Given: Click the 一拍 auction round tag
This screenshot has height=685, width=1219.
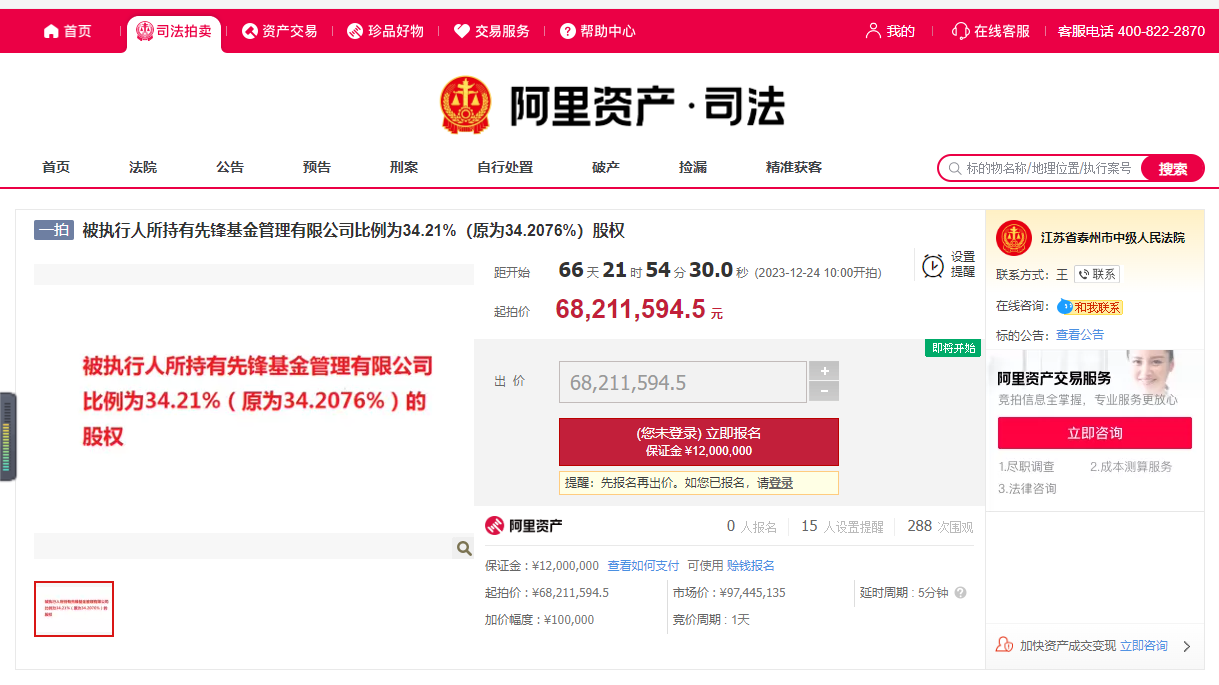Looking at the screenshot, I should click(x=54, y=231).
